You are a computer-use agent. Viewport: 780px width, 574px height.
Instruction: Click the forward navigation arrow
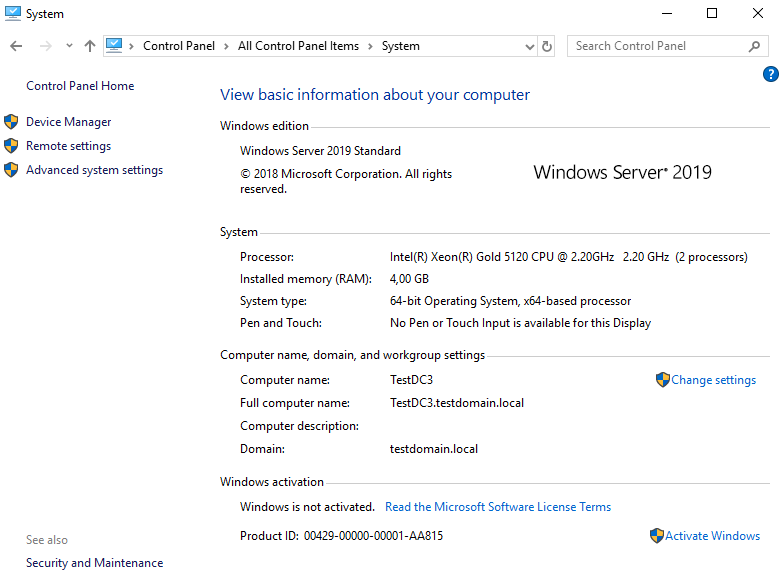pyautogui.click(x=45, y=46)
